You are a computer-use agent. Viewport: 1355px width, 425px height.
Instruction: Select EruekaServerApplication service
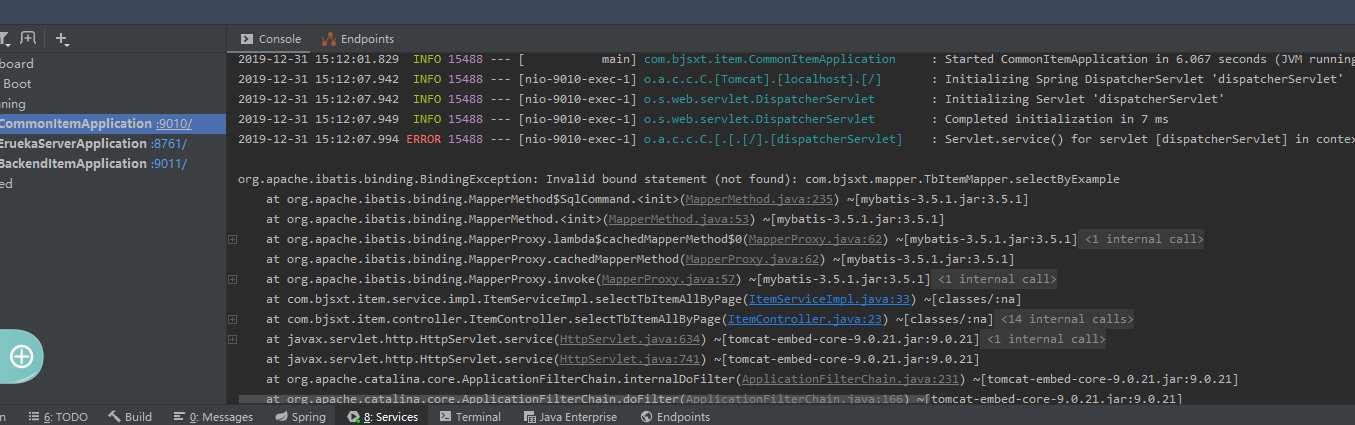tap(73, 144)
